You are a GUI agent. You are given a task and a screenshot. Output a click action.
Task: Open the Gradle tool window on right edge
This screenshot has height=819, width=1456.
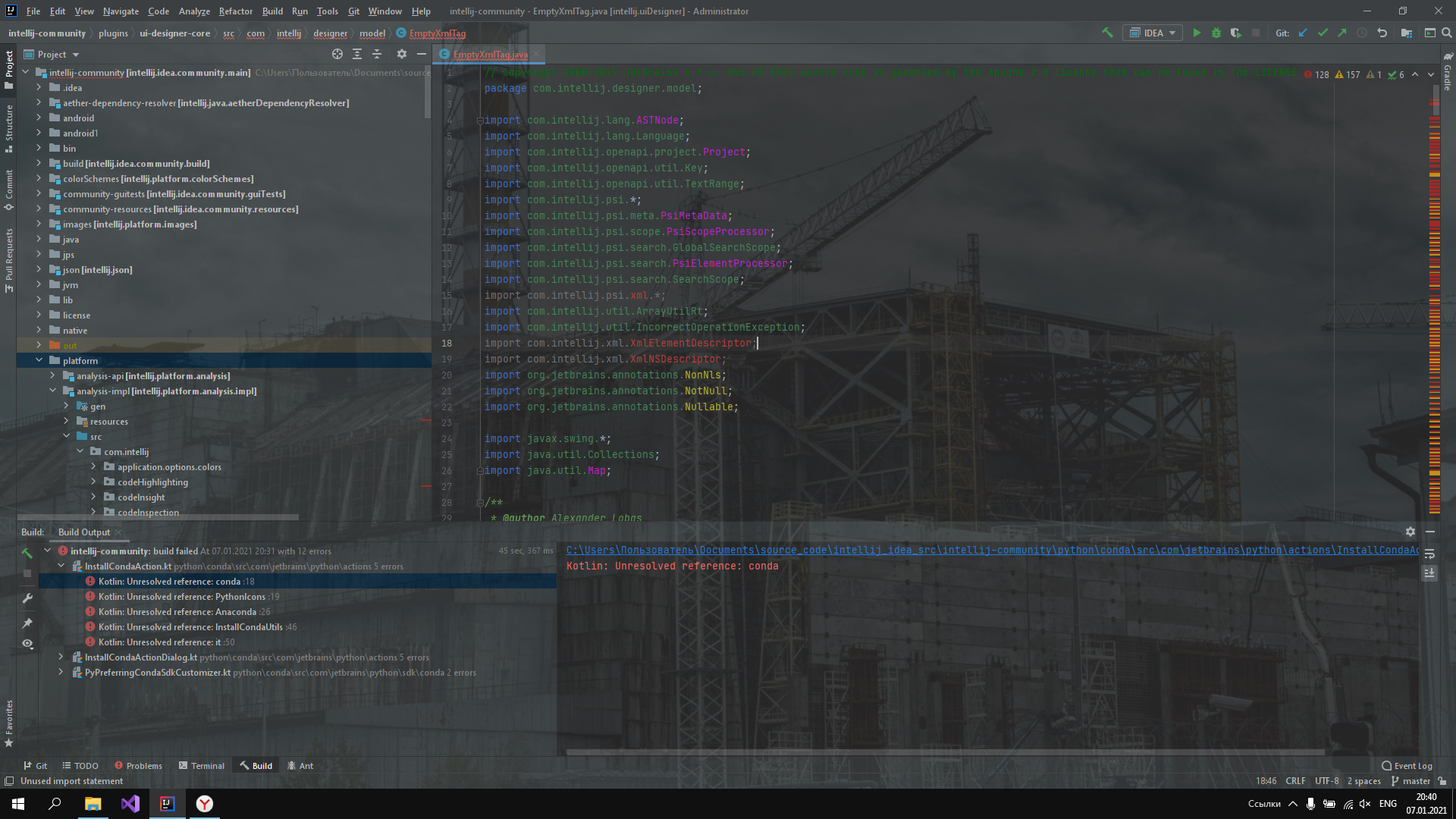(x=1448, y=73)
